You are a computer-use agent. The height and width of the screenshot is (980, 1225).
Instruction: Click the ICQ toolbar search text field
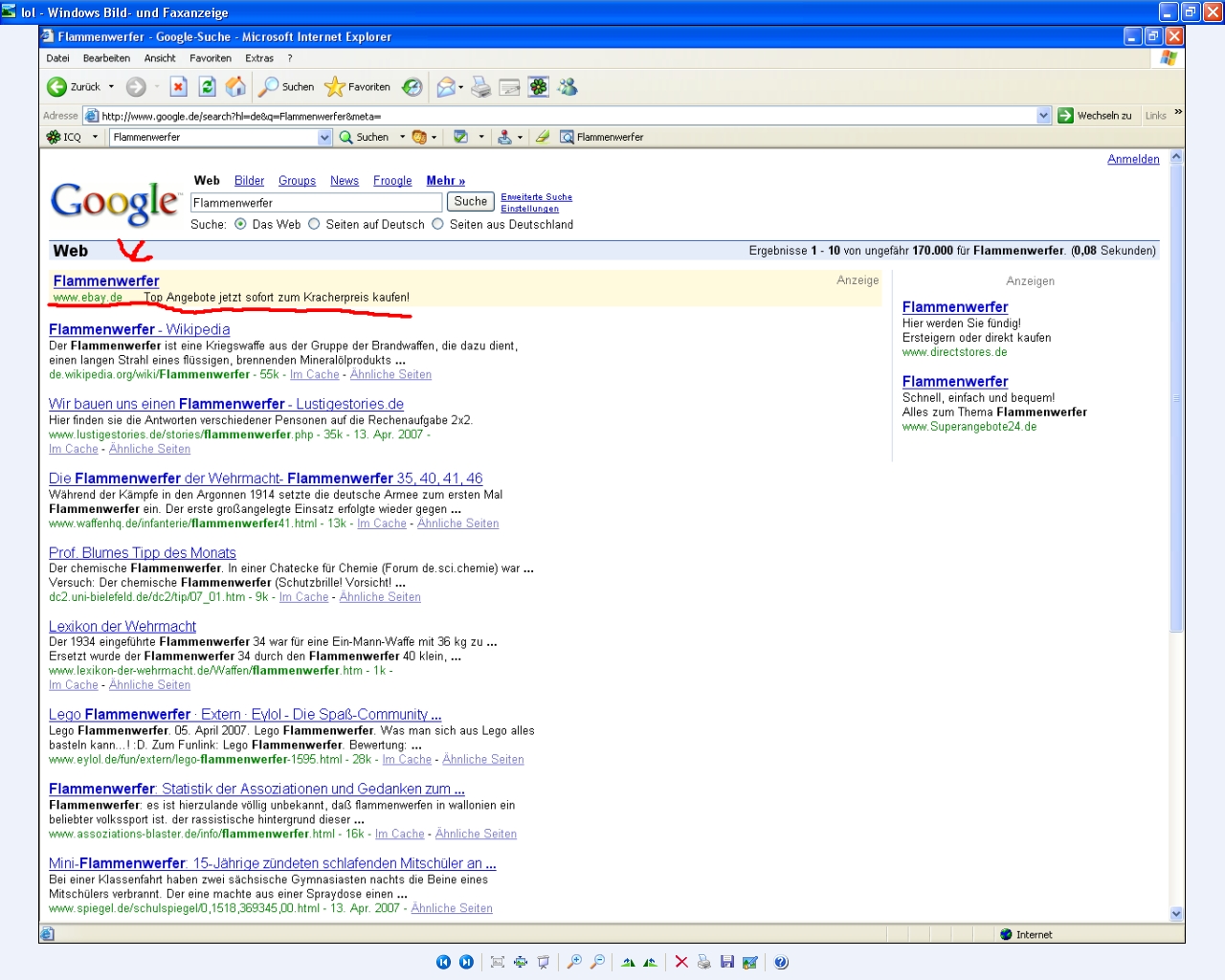pos(214,137)
